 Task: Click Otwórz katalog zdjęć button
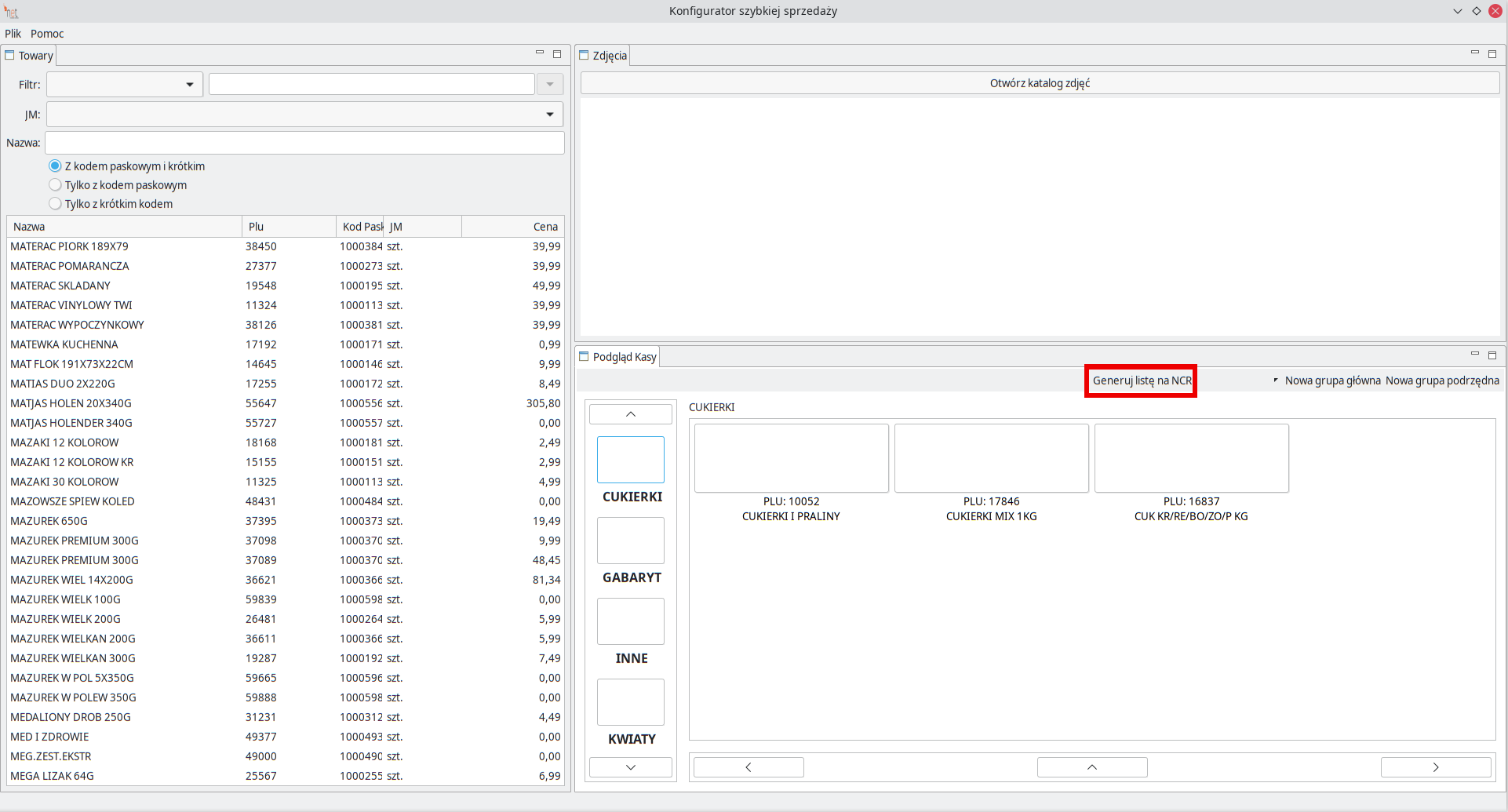coord(1040,83)
